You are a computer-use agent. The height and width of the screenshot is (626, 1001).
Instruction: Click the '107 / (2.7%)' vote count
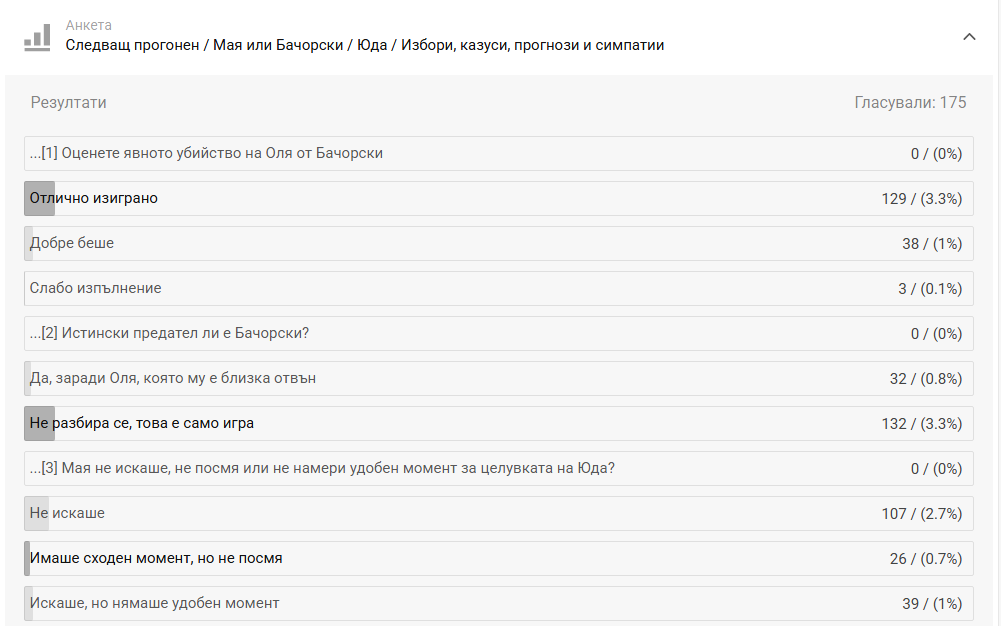coord(921,514)
